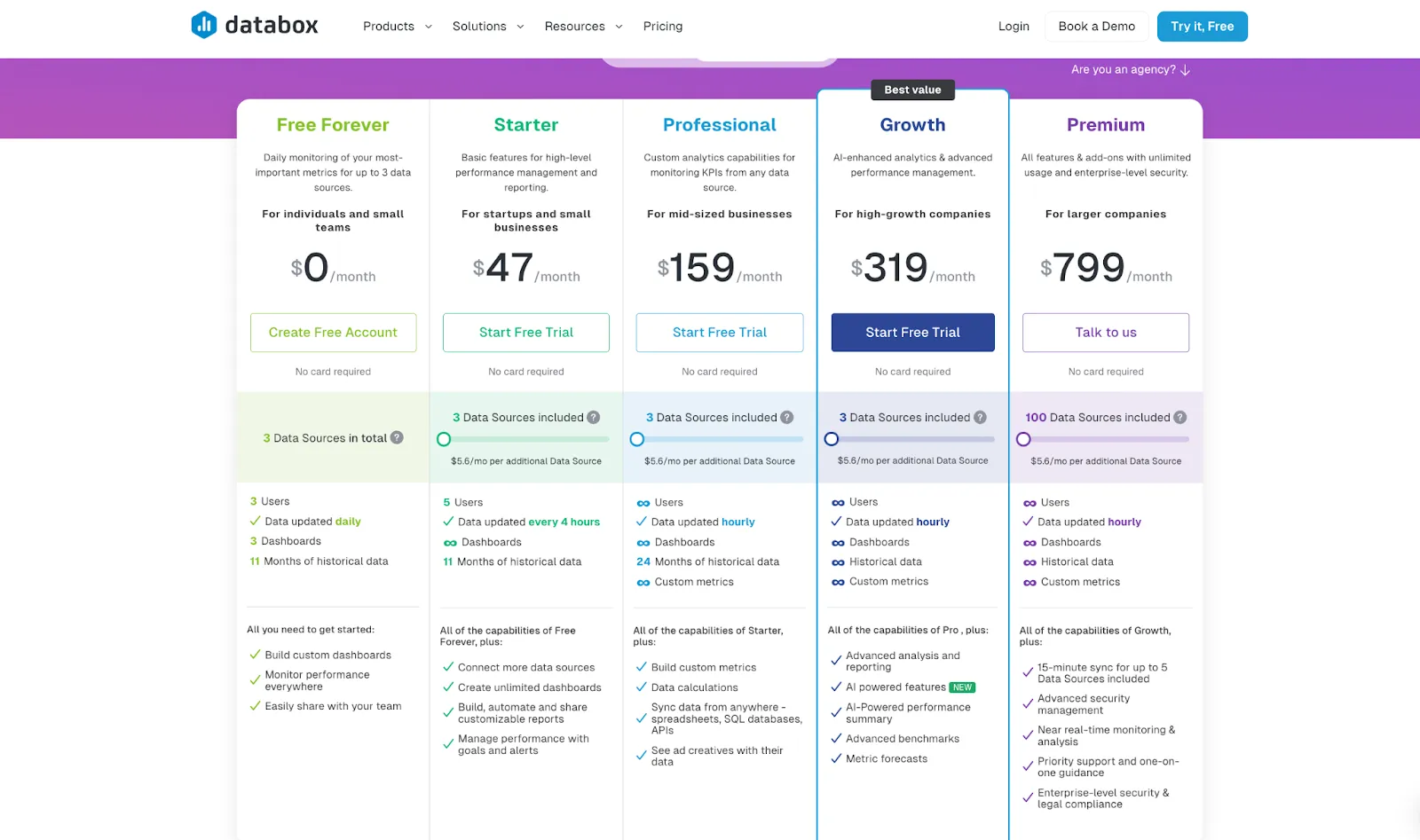The height and width of the screenshot is (840, 1420).
Task: Click Growth plan's Data Sources tooltip icon
Action: (x=980, y=417)
